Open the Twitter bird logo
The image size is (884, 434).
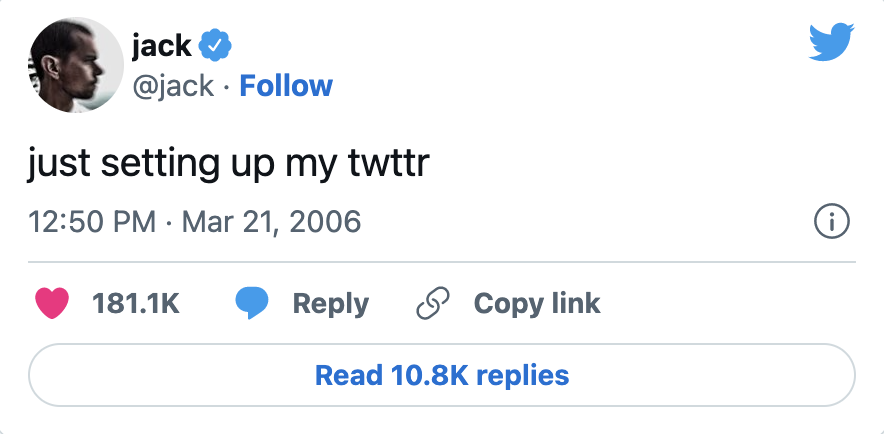pos(829,42)
